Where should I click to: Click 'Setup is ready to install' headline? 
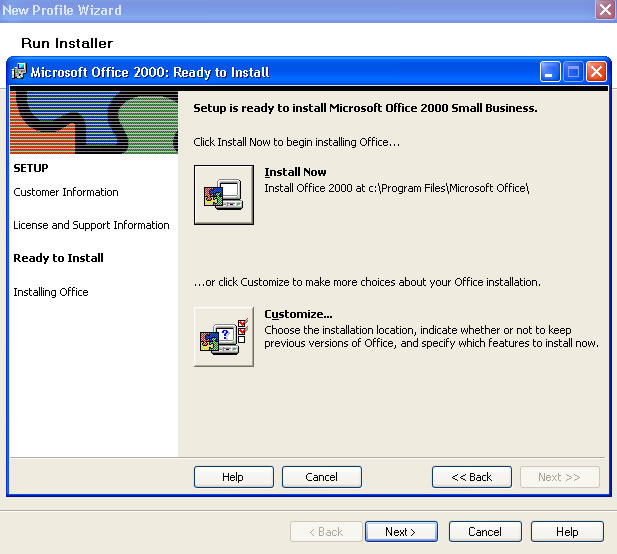(365, 108)
